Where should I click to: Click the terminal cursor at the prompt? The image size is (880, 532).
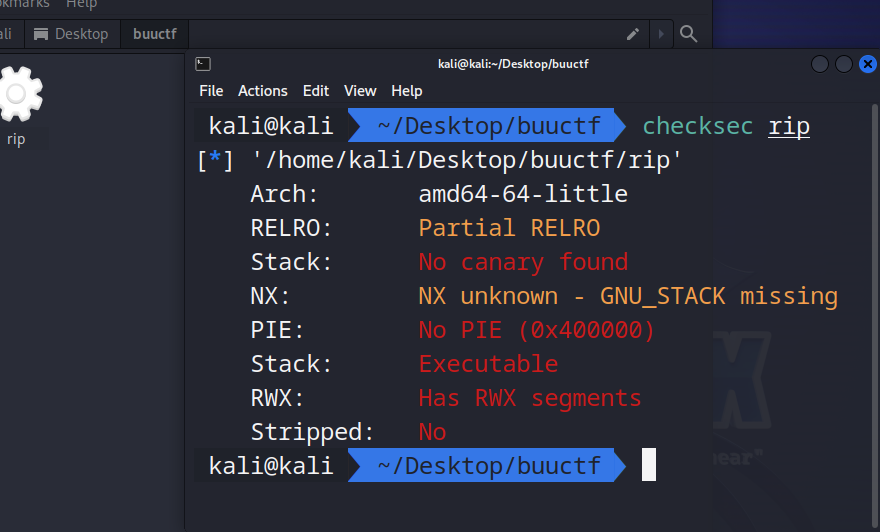click(649, 466)
